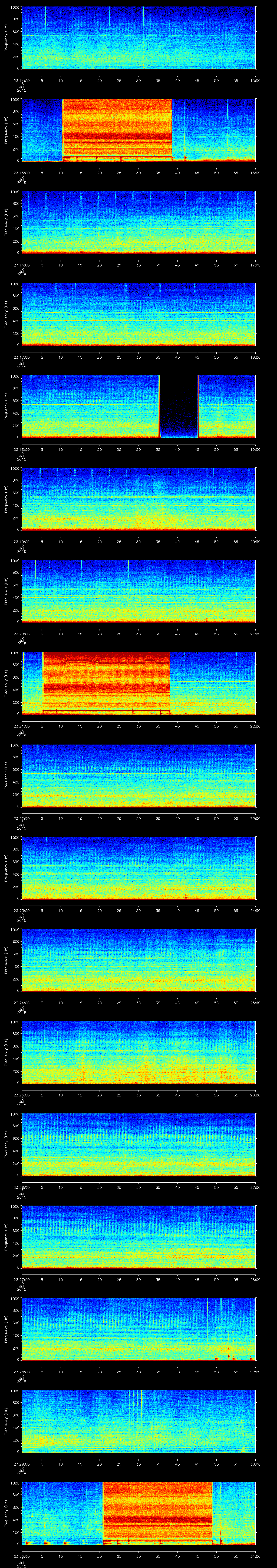Open the spectrogram panel starting at 23:23:00
277x1568 pixels.
click(x=139, y=869)
